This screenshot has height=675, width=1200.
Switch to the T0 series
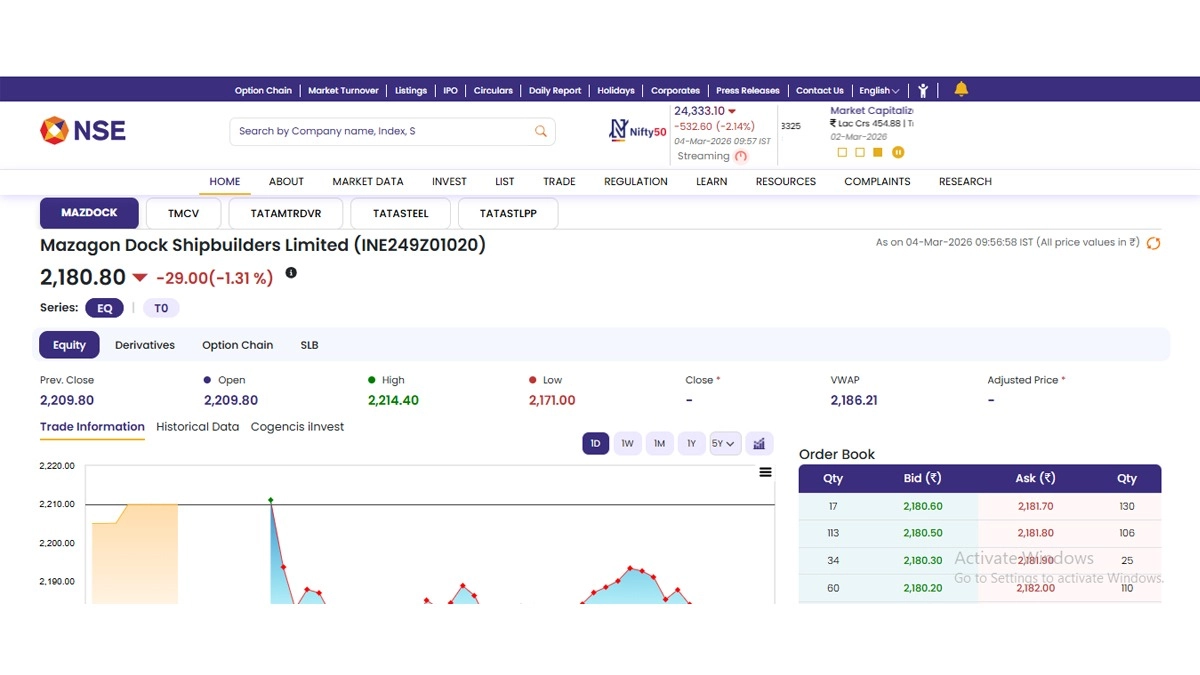tap(161, 308)
